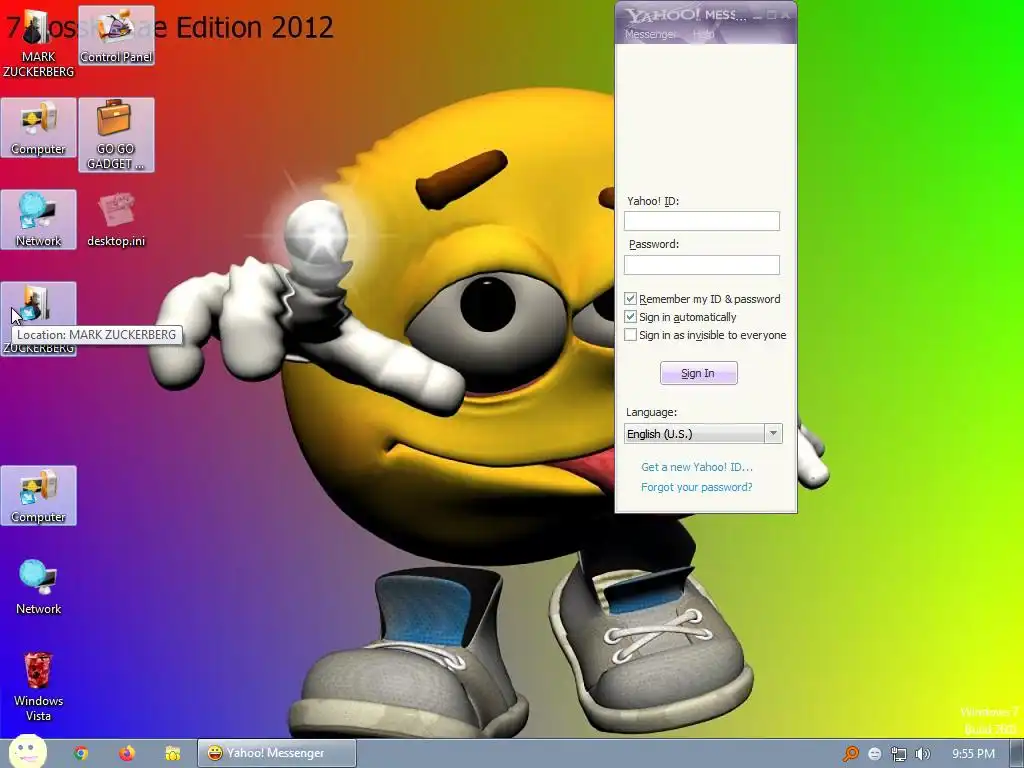Viewport: 1024px width, 768px height.
Task: Uncheck Sign in automatically
Action: pyautogui.click(x=630, y=317)
